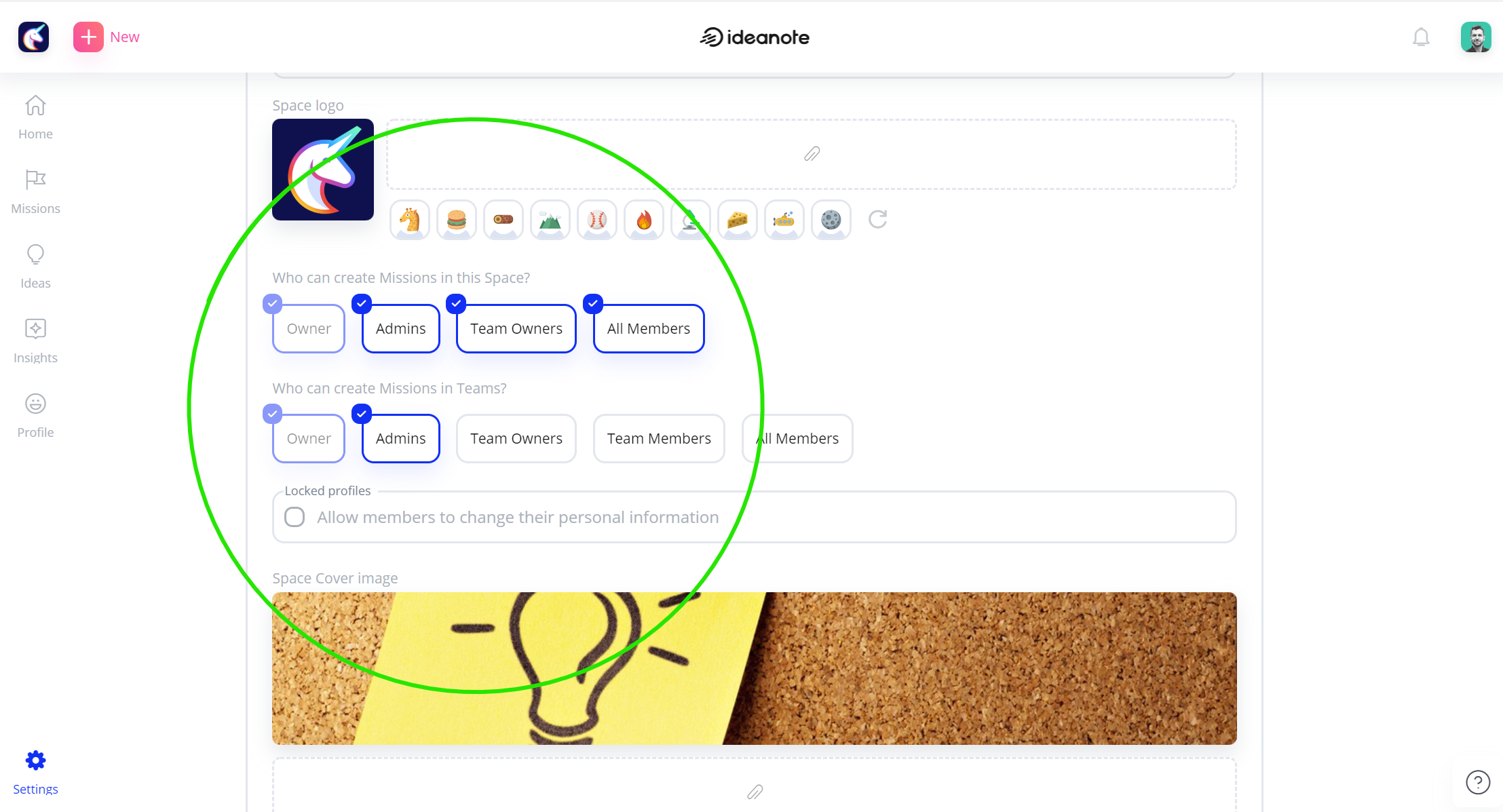
Task: Choose the baseball emoji logo
Action: tap(597, 220)
